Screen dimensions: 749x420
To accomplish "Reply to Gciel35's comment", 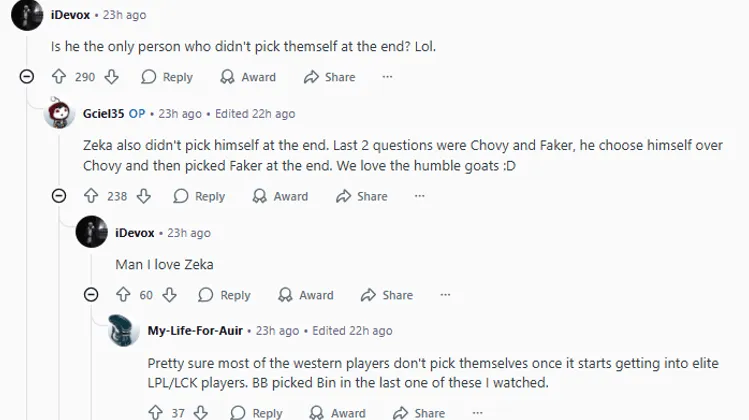I will [199, 196].
